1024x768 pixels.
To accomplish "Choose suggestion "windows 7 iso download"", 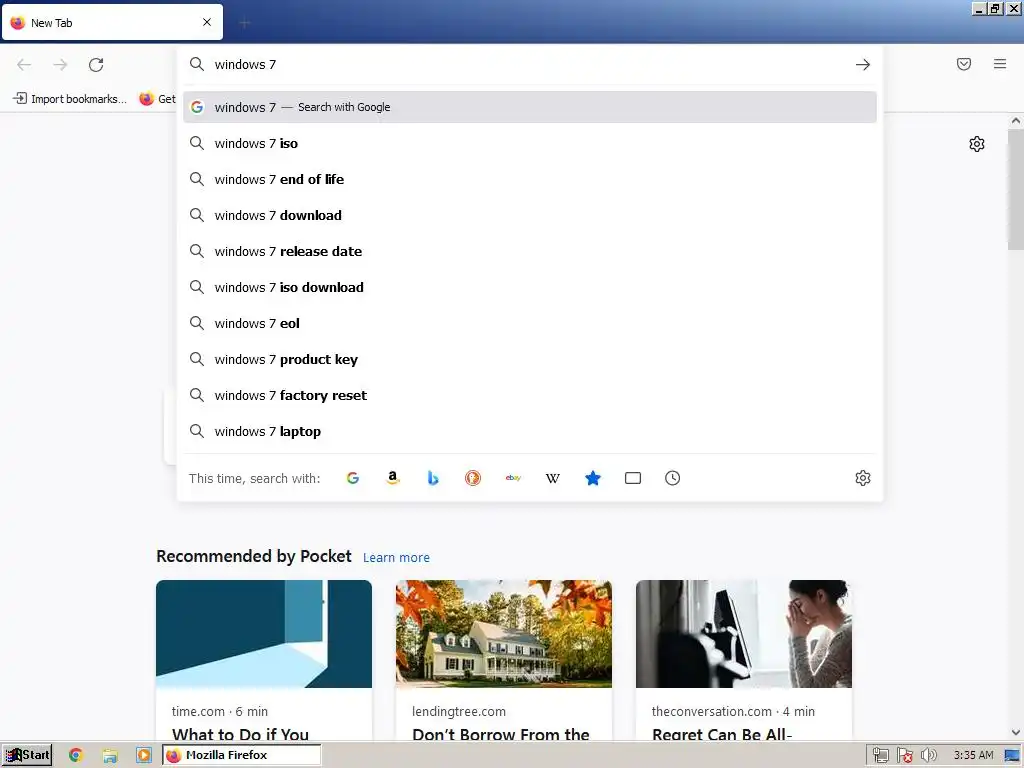I will [x=530, y=287].
